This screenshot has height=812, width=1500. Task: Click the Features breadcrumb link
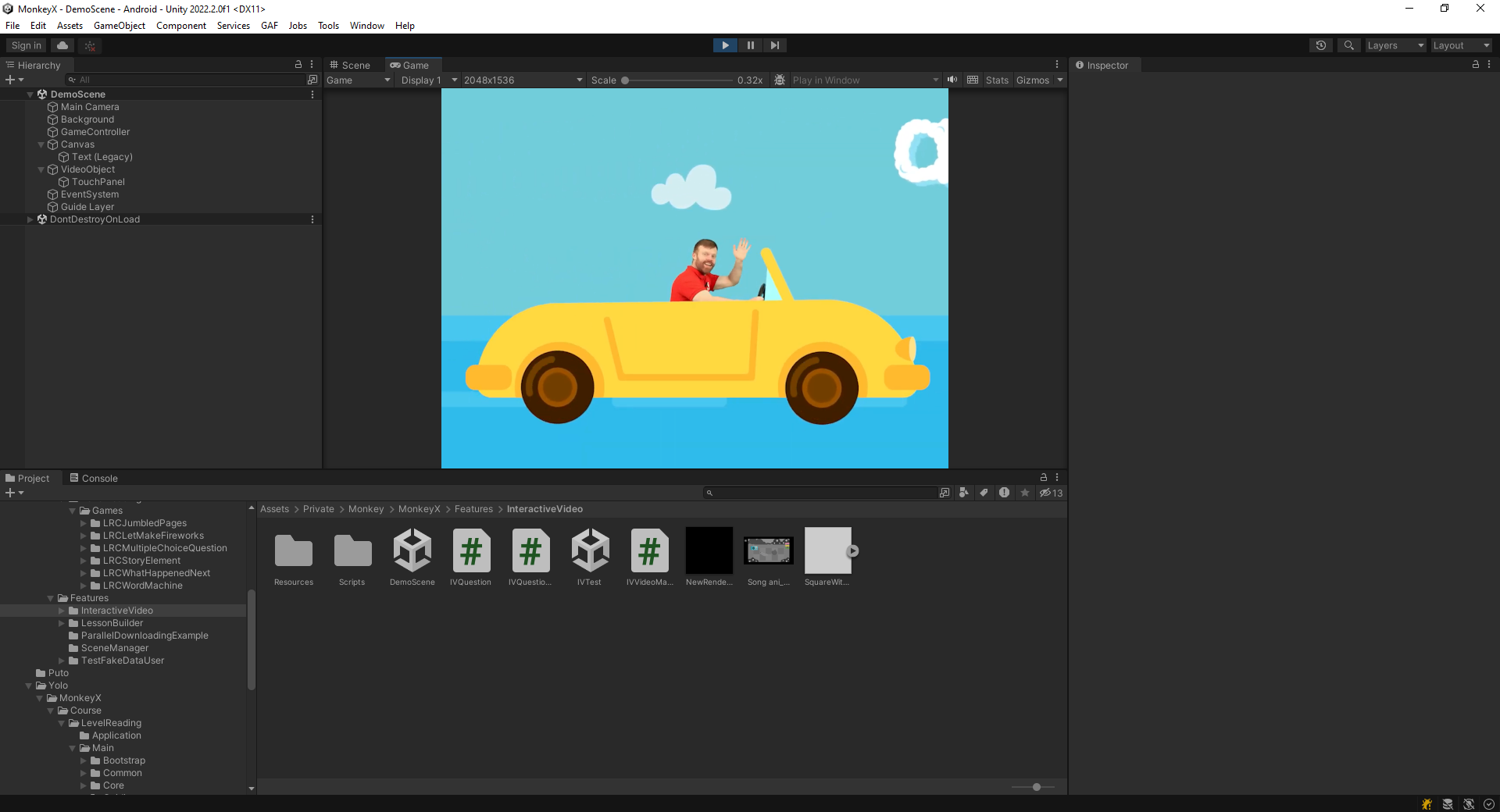click(473, 509)
